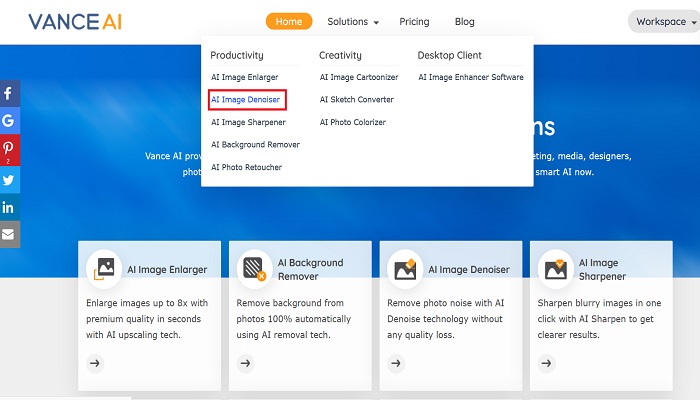
Task: Go to the Home tab
Action: pos(289,21)
